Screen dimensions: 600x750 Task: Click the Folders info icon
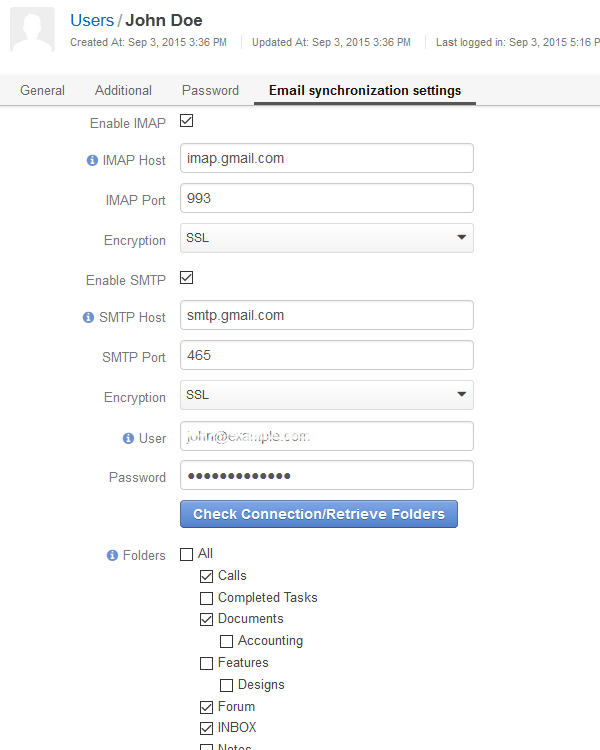click(112, 555)
